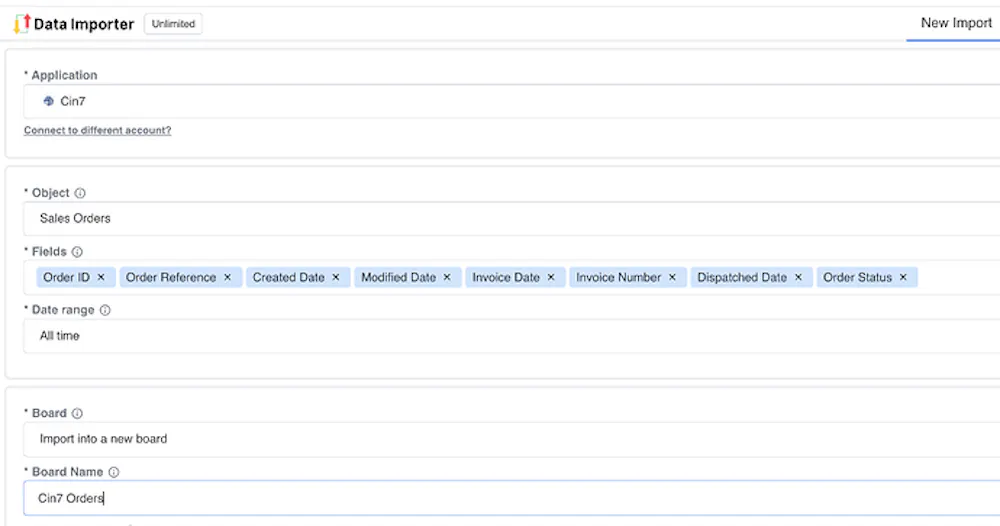The width and height of the screenshot is (1000, 526).
Task: Click the Date range label
Action: (63, 310)
